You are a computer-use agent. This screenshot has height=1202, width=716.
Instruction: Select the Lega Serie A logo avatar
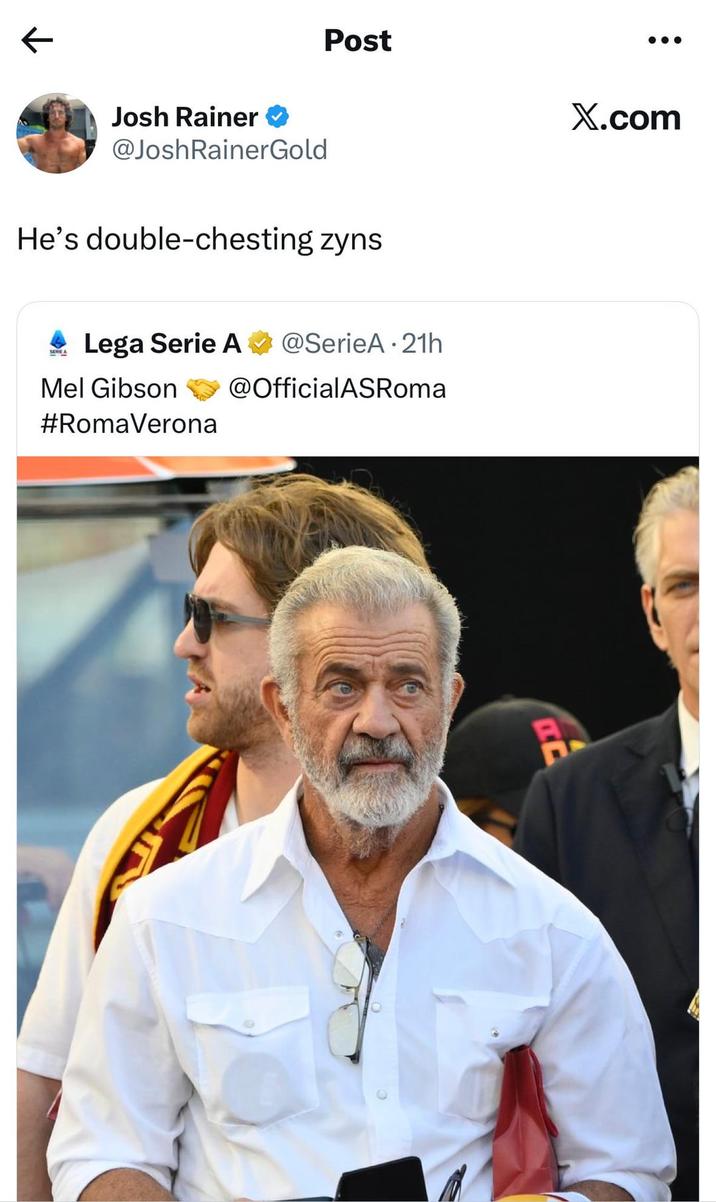coord(57,342)
